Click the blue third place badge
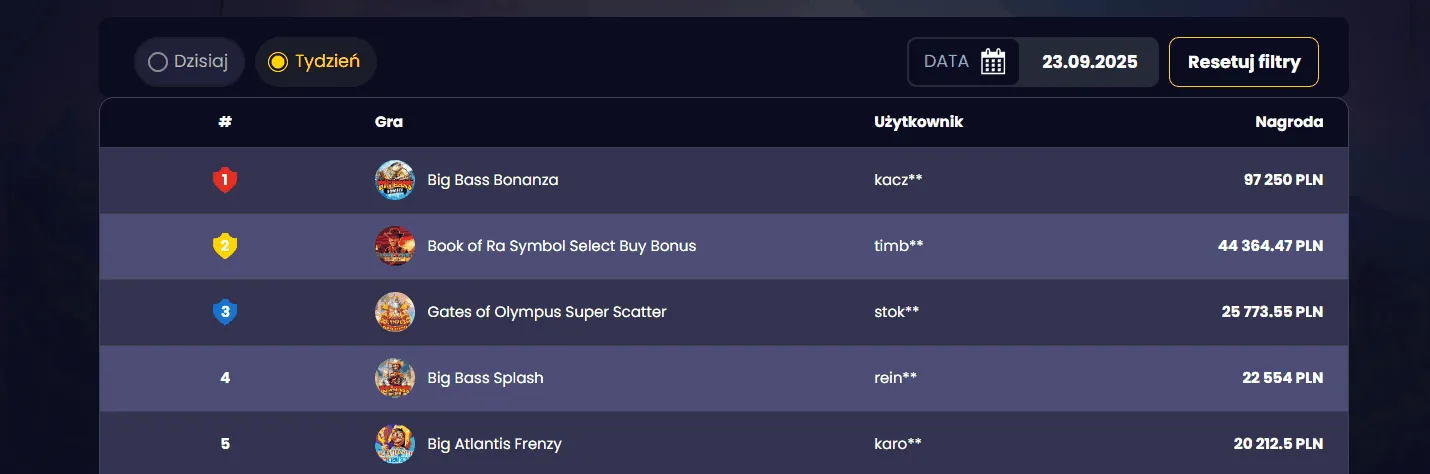This screenshot has width=1430, height=474. point(225,312)
